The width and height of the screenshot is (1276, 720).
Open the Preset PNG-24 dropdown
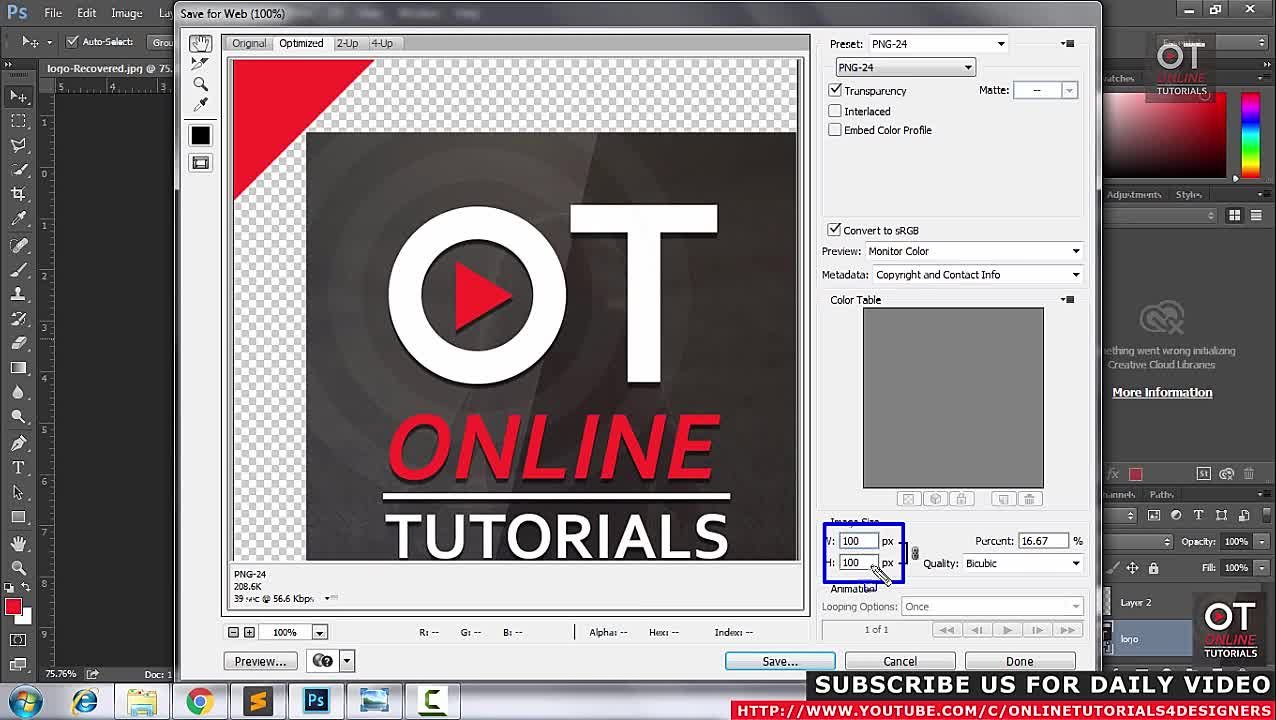point(937,44)
